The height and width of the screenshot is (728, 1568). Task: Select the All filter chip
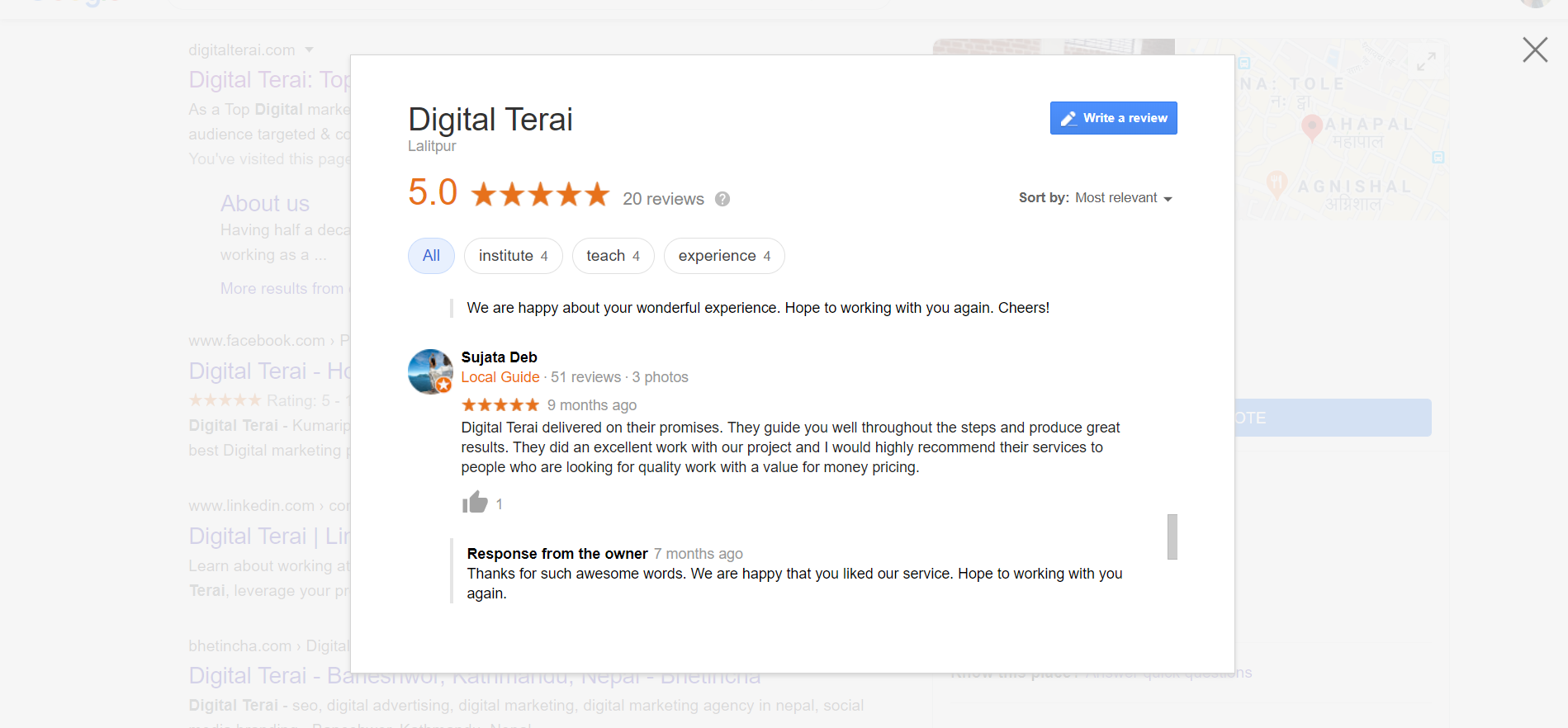click(x=431, y=256)
